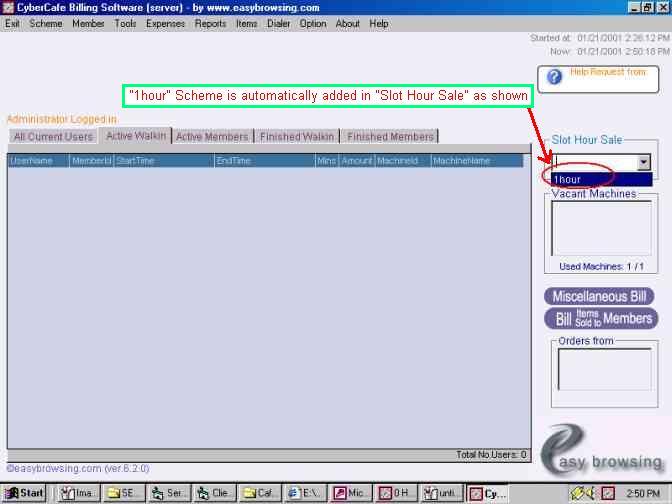Open the Scheme menu

(45, 23)
